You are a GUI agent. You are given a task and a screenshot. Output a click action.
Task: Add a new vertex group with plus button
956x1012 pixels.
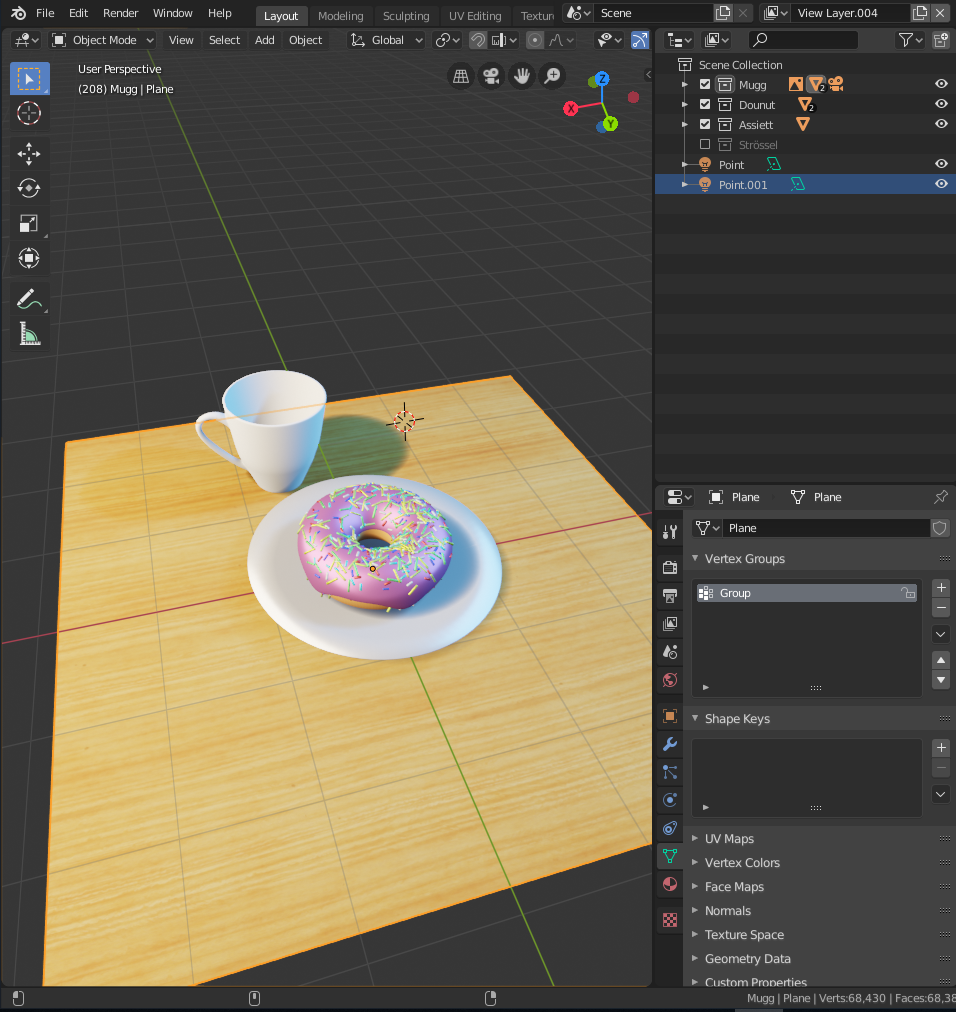coord(940,587)
